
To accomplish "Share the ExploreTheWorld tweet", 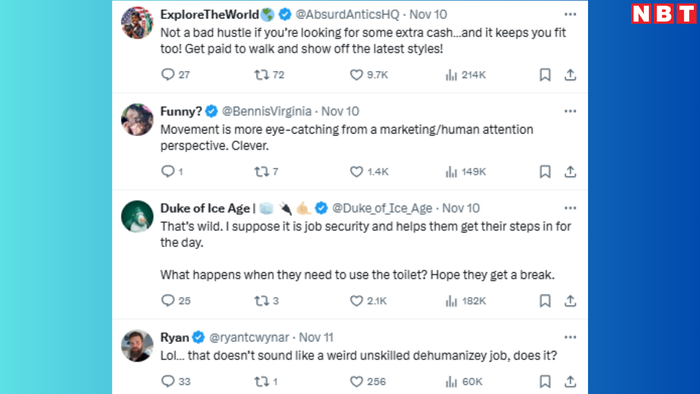I will pyautogui.click(x=570, y=75).
